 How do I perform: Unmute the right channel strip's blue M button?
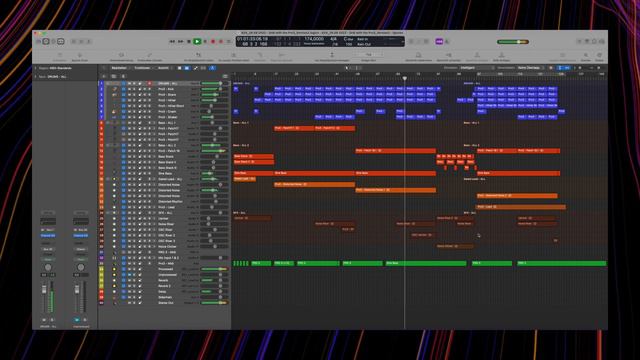point(77,320)
